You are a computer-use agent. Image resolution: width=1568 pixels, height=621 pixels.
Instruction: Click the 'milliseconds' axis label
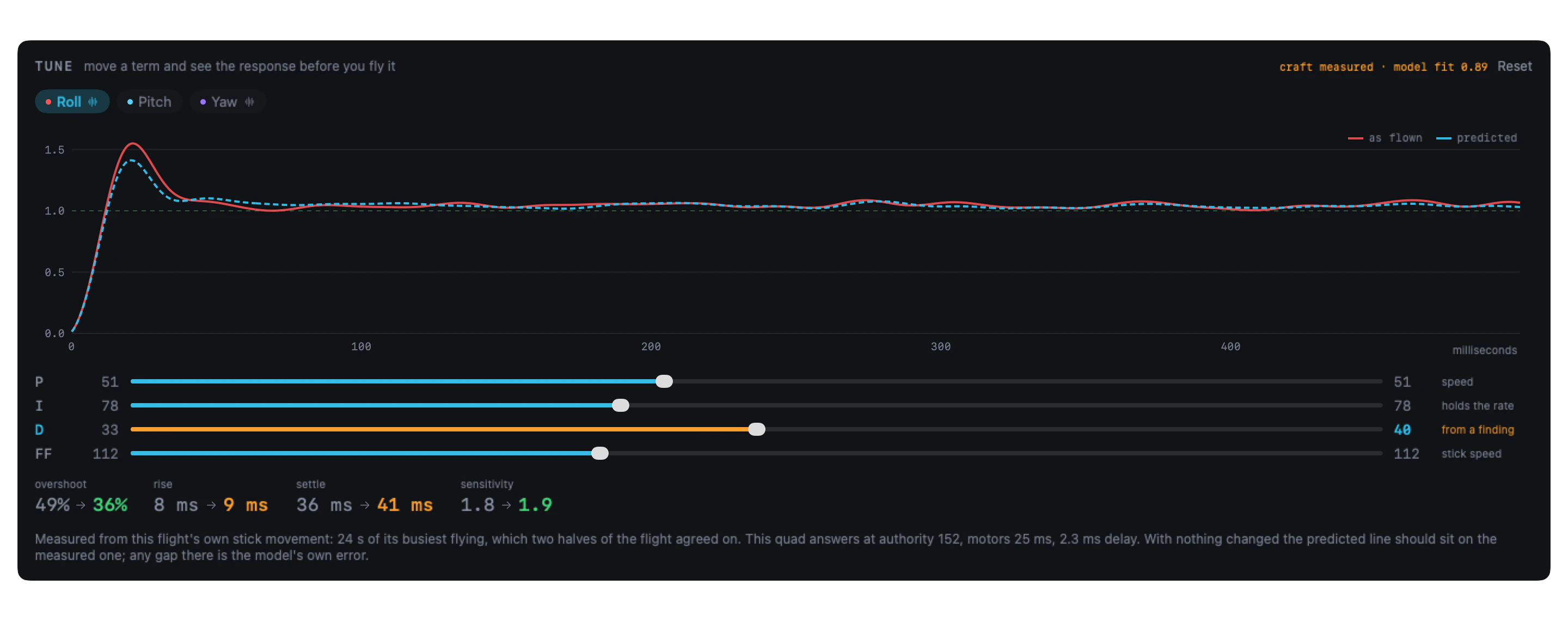pos(1484,350)
